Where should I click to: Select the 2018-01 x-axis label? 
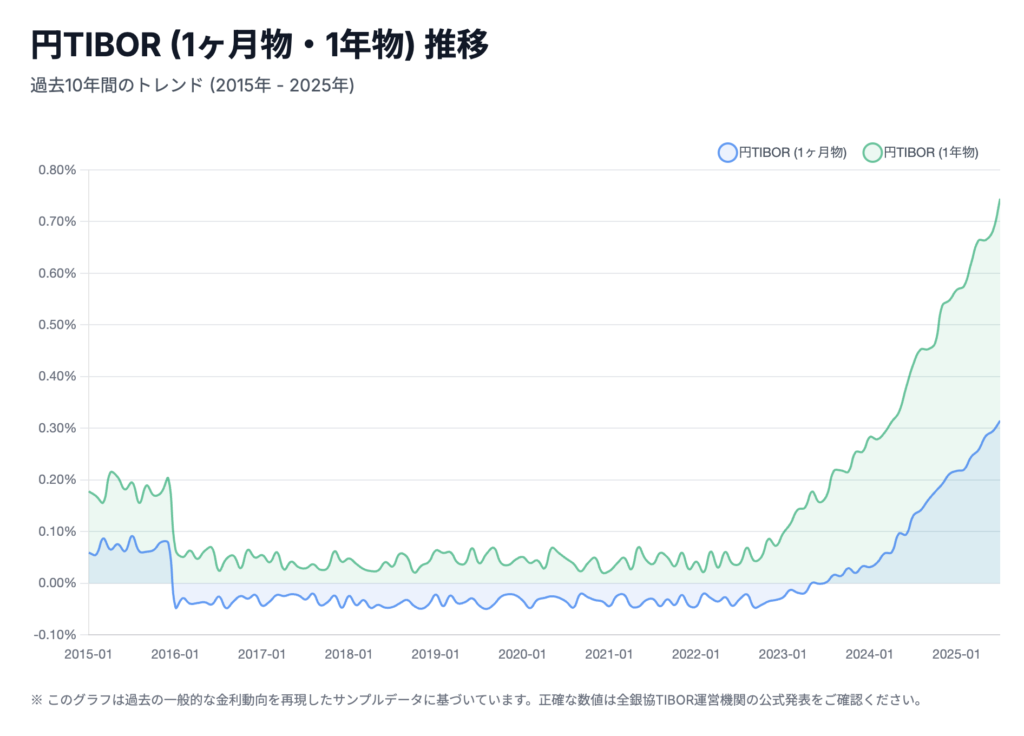pyautogui.click(x=349, y=653)
